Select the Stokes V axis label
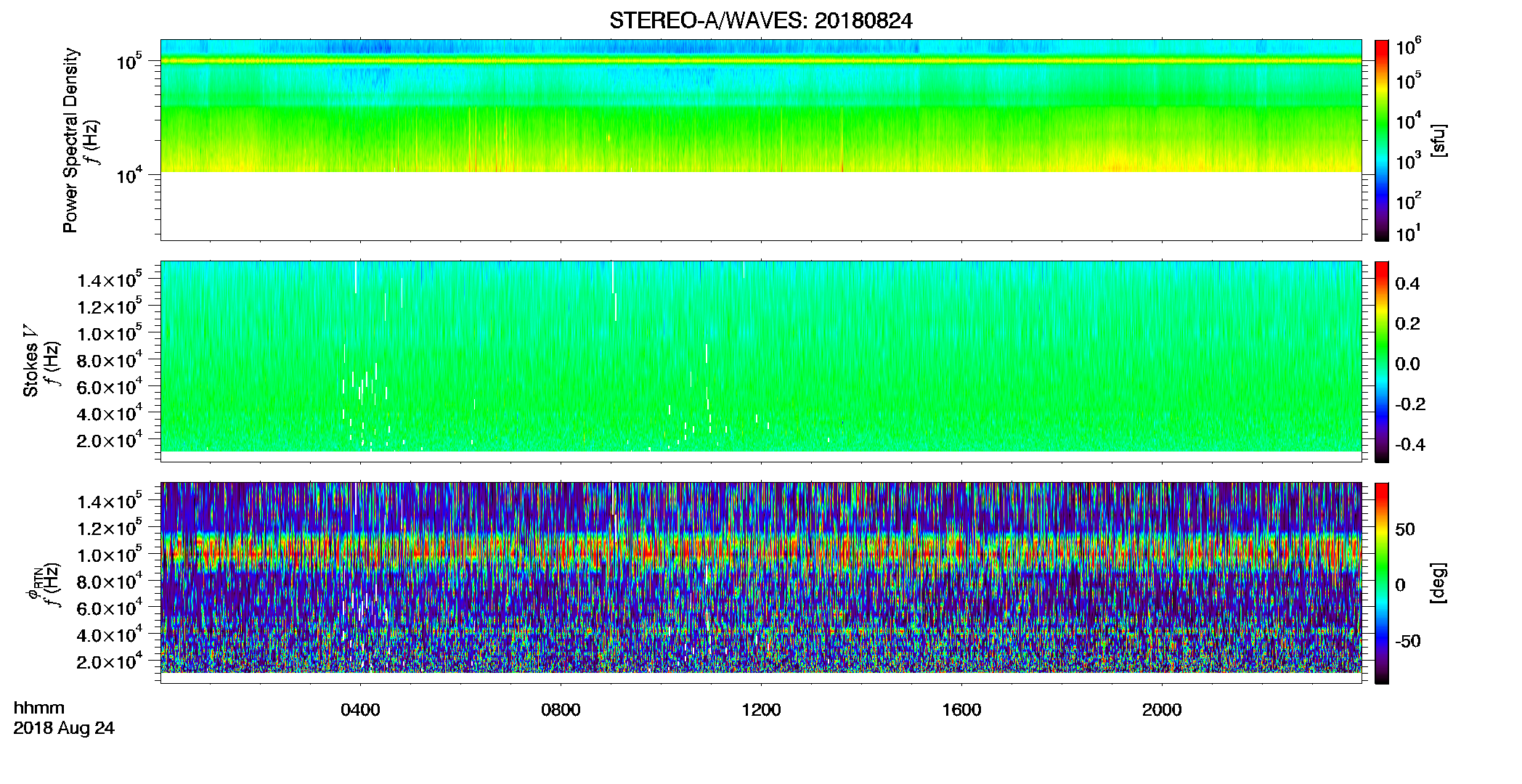The image size is (1522, 784). [30, 362]
